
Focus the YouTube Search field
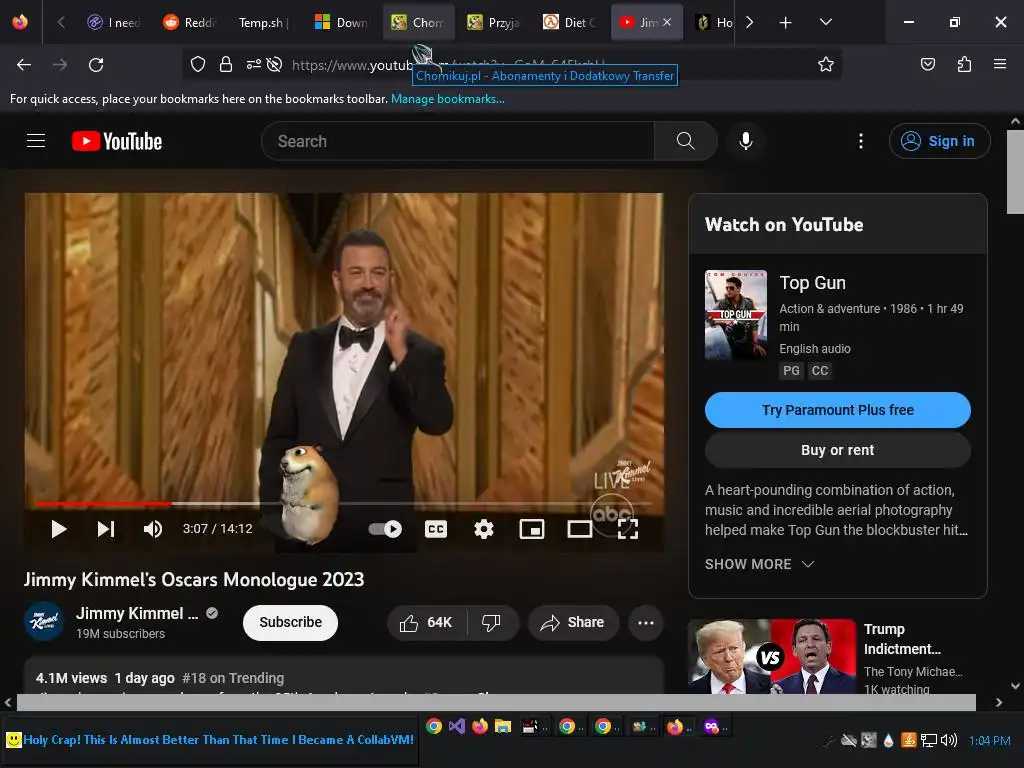(458, 141)
